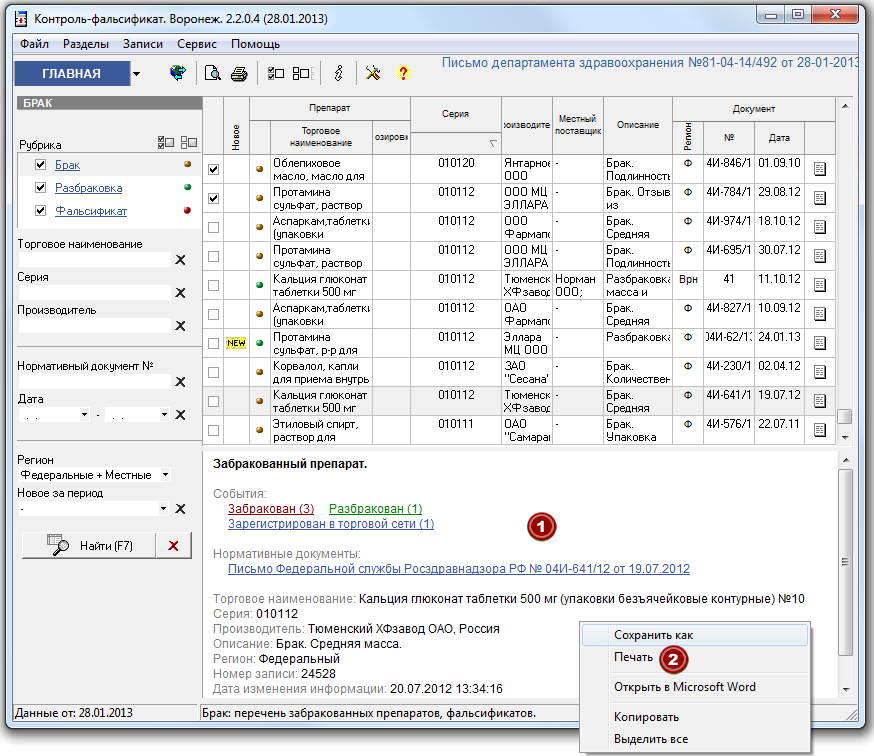Click the Серия column filter arrow

pos(493,144)
